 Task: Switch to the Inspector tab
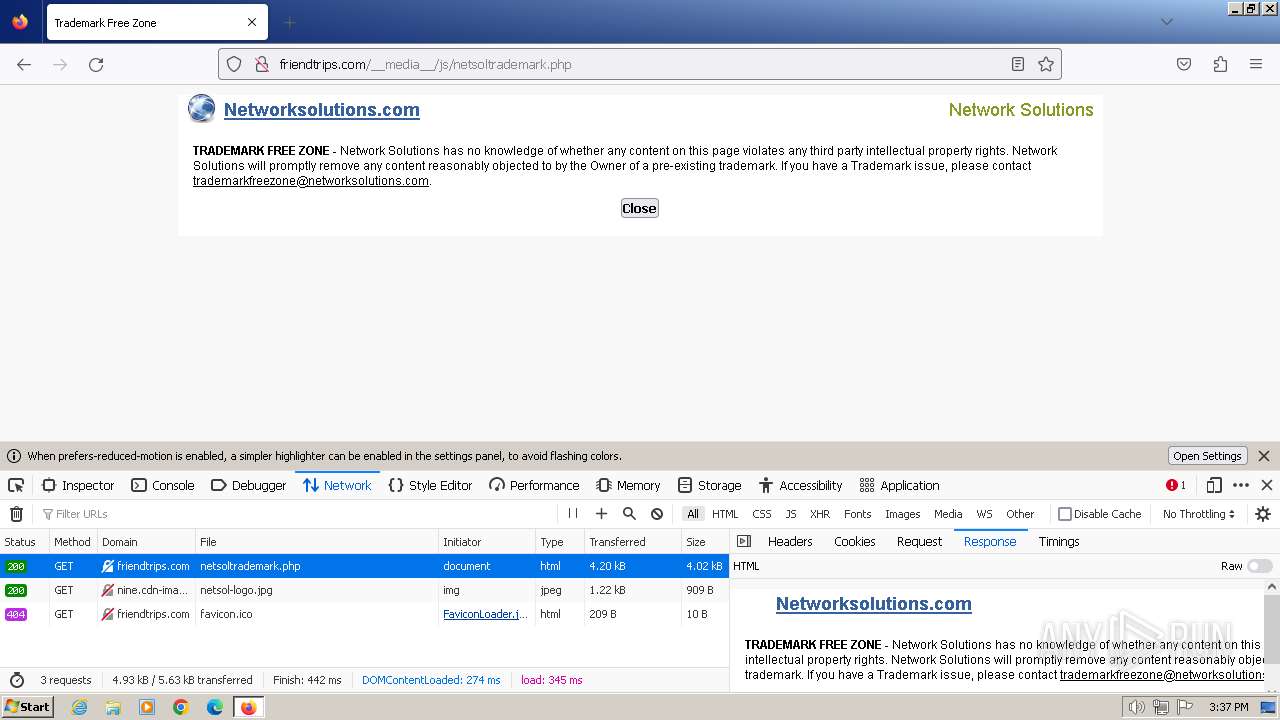coord(78,485)
